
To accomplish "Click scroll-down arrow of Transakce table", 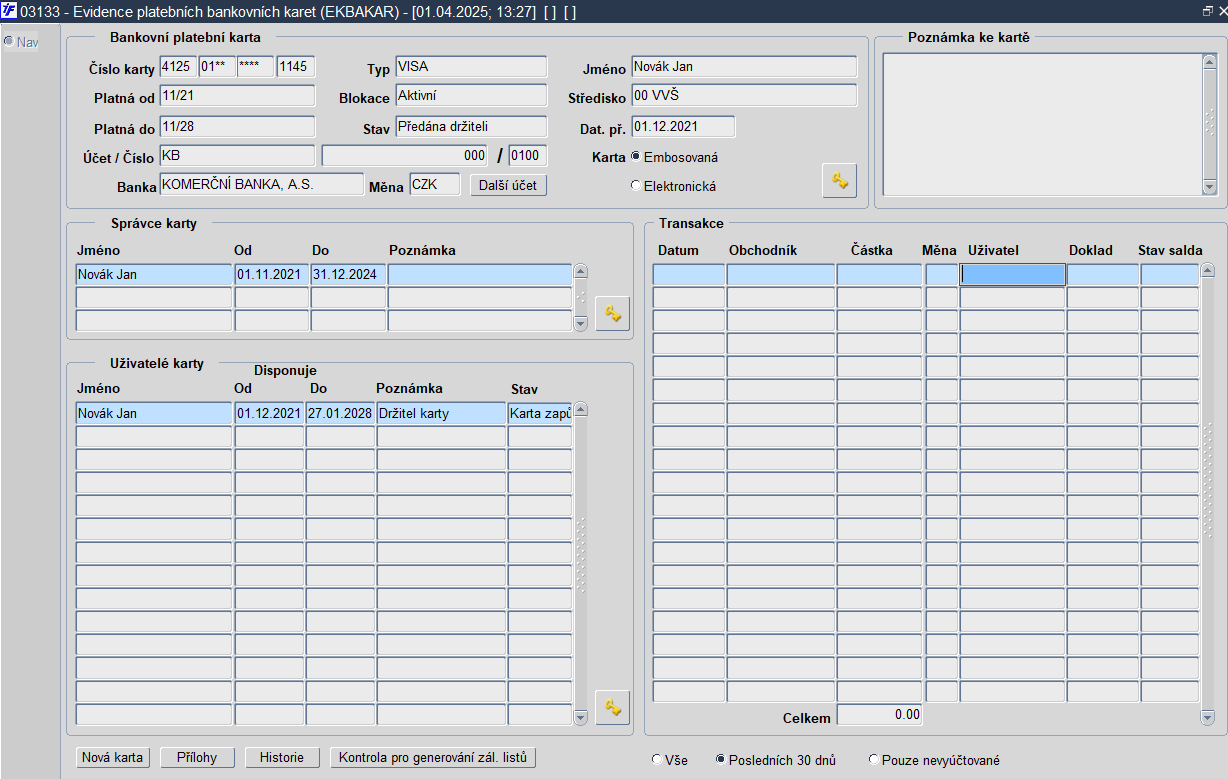I will (1207, 717).
